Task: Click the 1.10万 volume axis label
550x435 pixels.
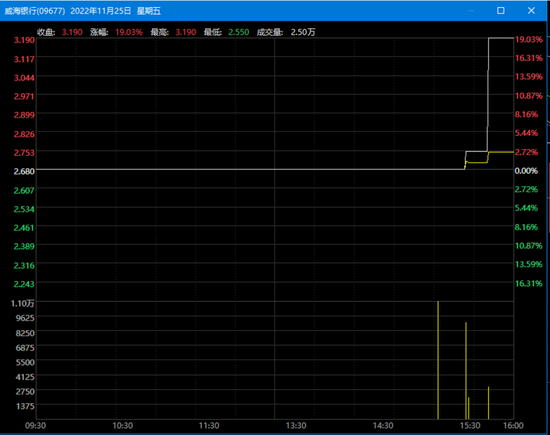Action: (x=23, y=303)
